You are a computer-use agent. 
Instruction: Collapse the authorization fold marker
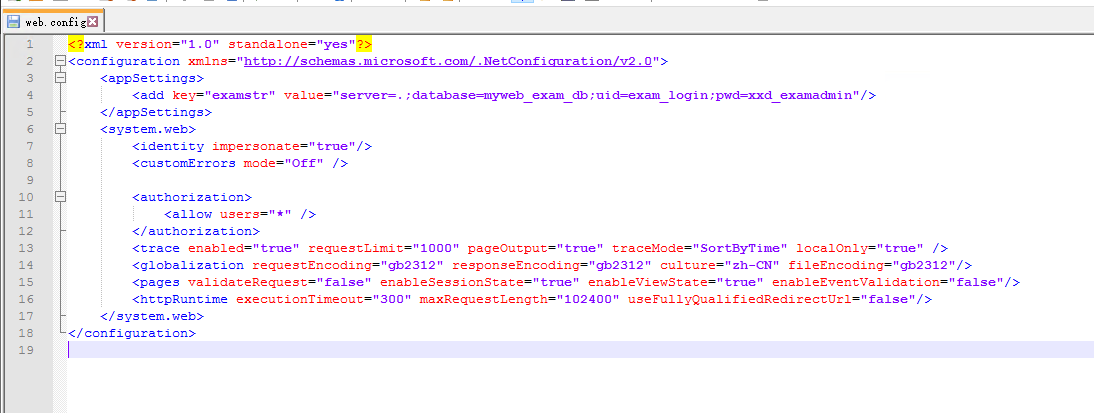(x=61, y=197)
